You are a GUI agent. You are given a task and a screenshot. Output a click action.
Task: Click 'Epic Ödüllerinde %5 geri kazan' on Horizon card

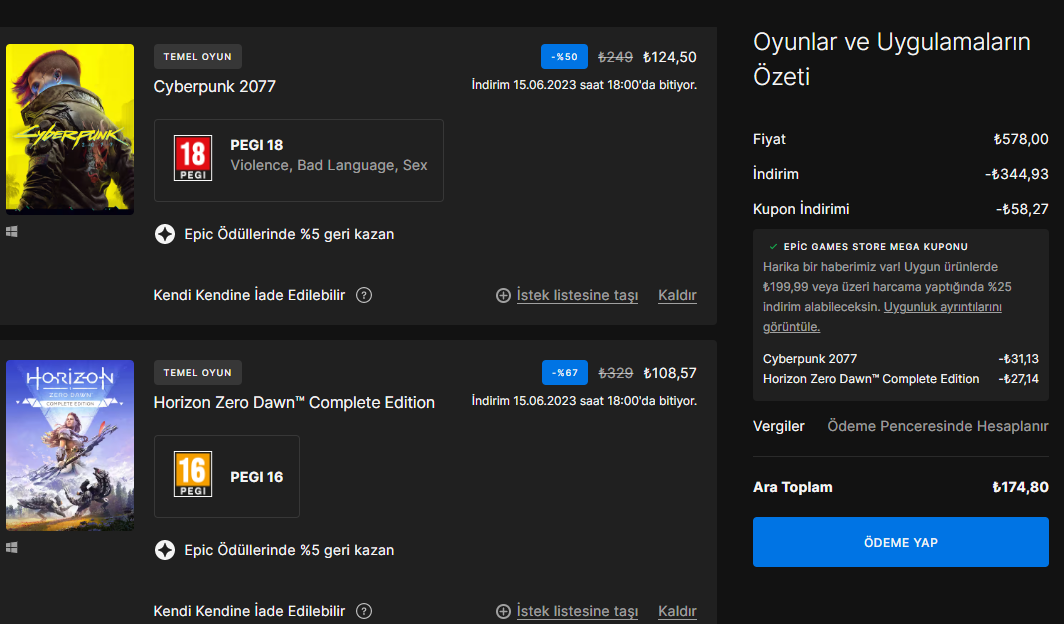coord(289,551)
